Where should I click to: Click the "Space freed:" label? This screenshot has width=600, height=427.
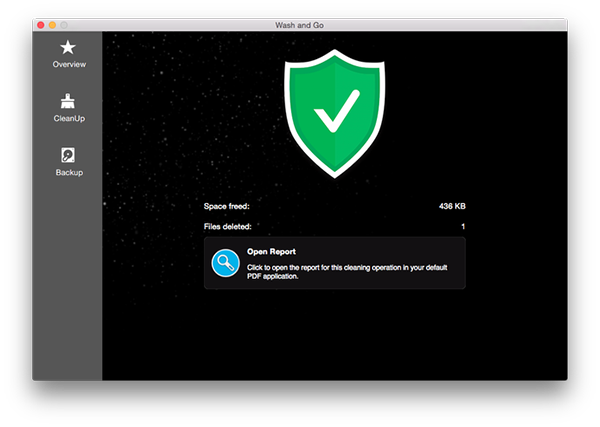coord(227,206)
